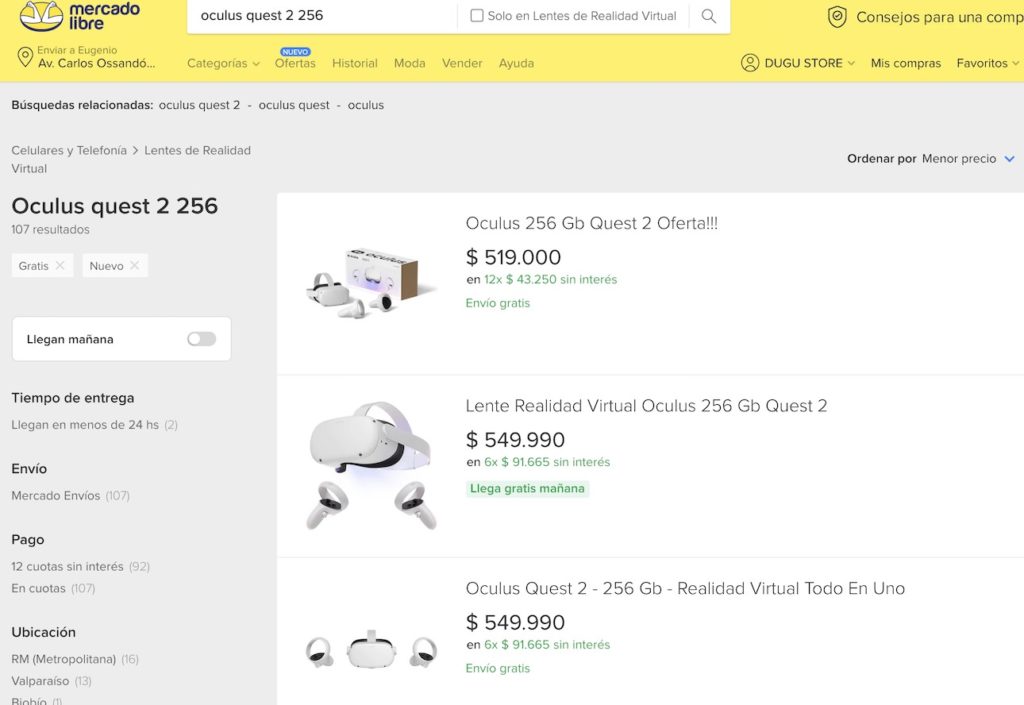The width and height of the screenshot is (1024, 705).
Task: Open Lente Realidad Virtual Oculus listing title
Action: pos(646,406)
